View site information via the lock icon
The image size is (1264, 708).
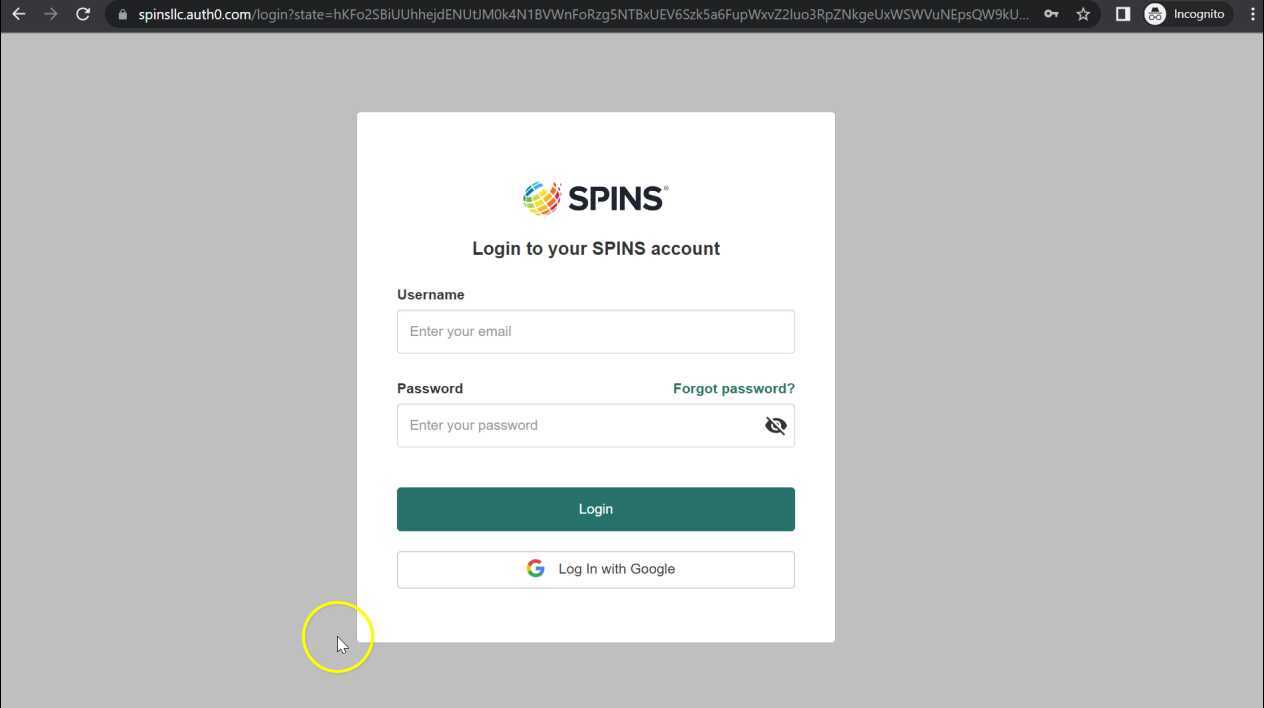[123, 15]
